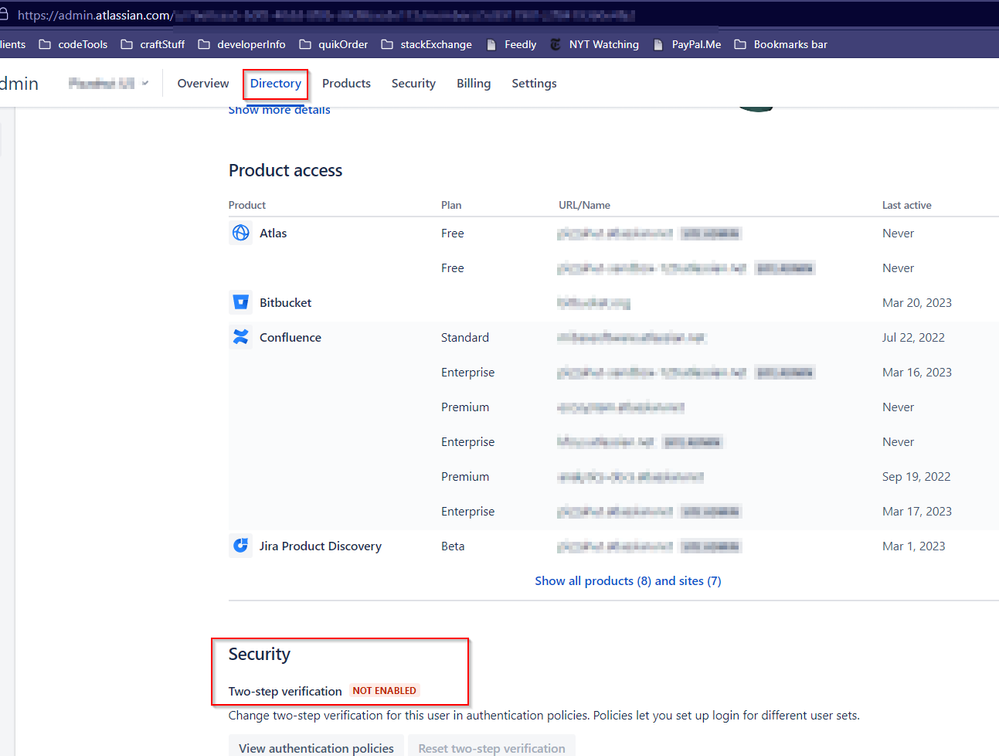Click the blurred Bitbucket URL

click(x=593, y=303)
